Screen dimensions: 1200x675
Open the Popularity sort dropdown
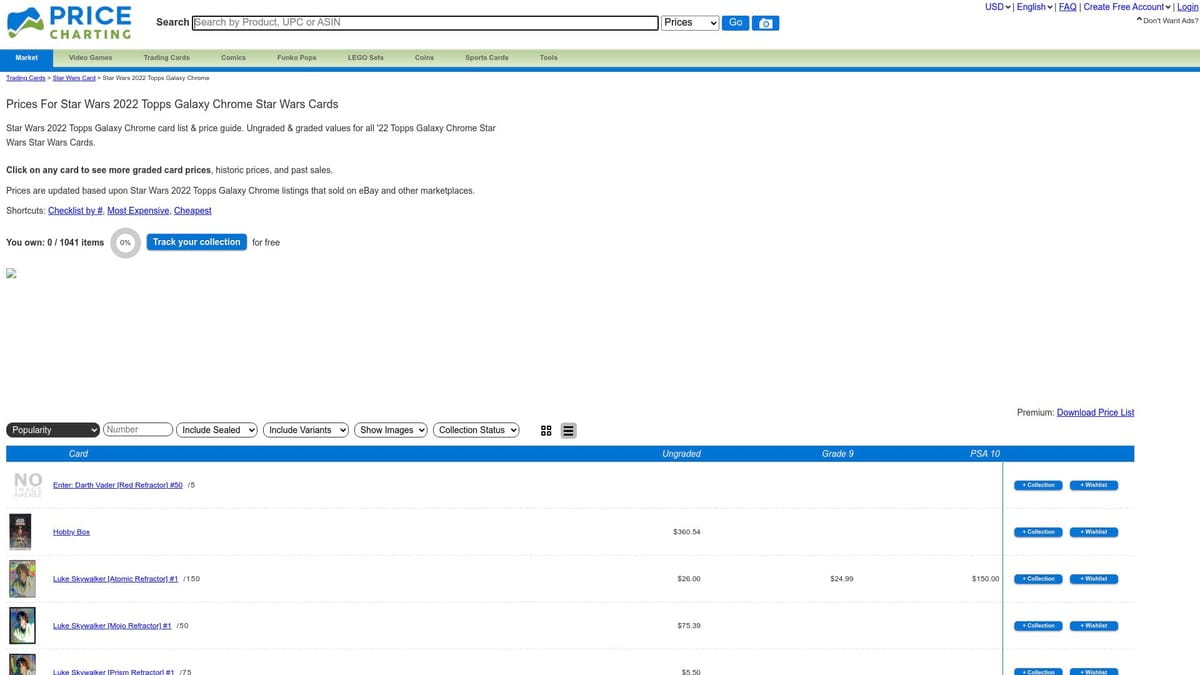[x=53, y=430]
